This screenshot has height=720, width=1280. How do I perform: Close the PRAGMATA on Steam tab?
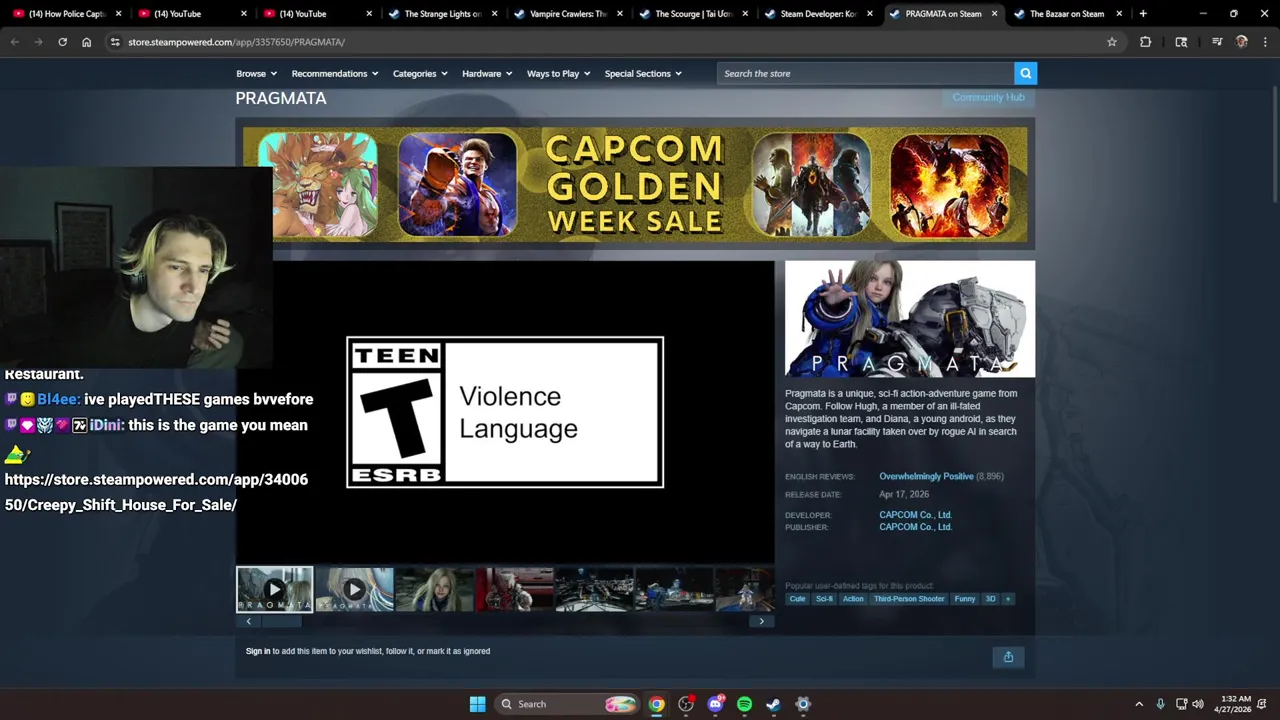coord(994,14)
